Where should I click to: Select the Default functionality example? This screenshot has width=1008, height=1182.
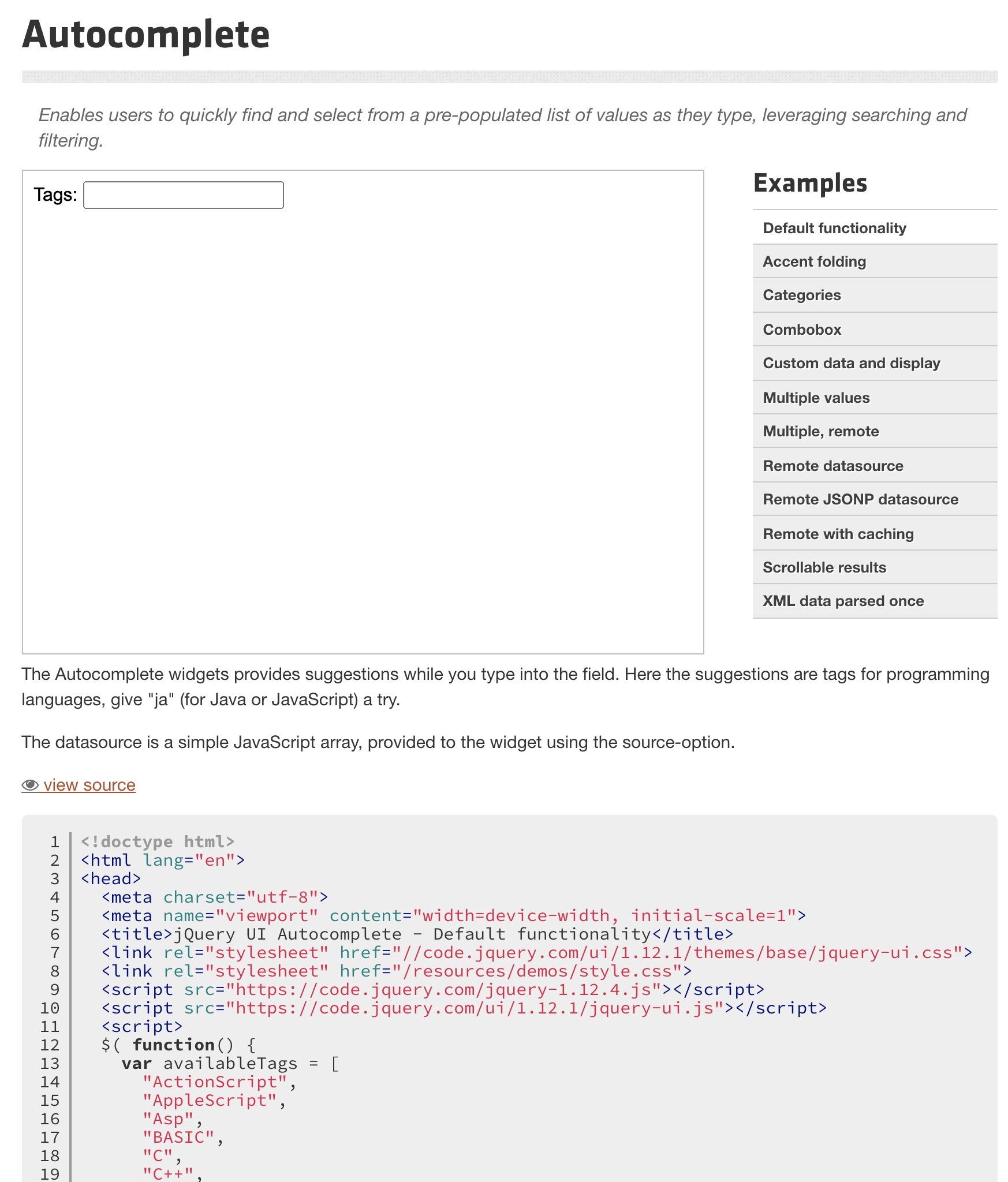click(x=875, y=228)
